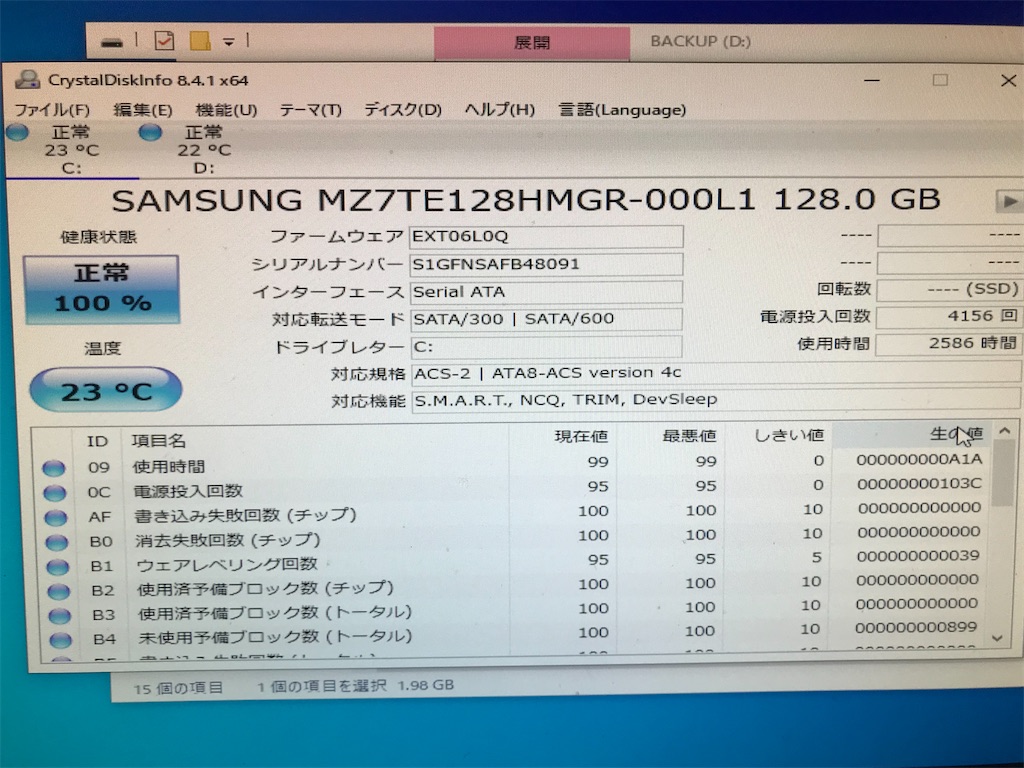
Task: Click the 生の値 column header
Action: [912, 434]
